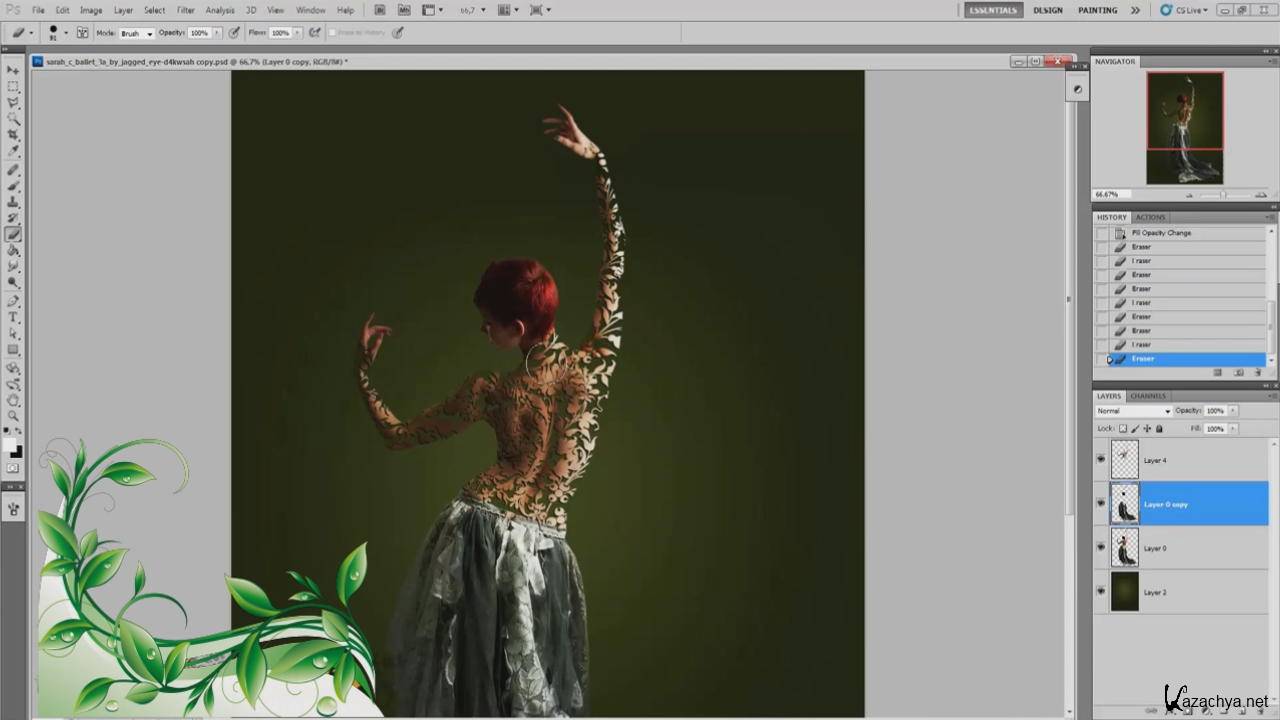The width and height of the screenshot is (1280, 720).
Task: Select the Crop tool in the toolbox
Action: tap(14, 135)
